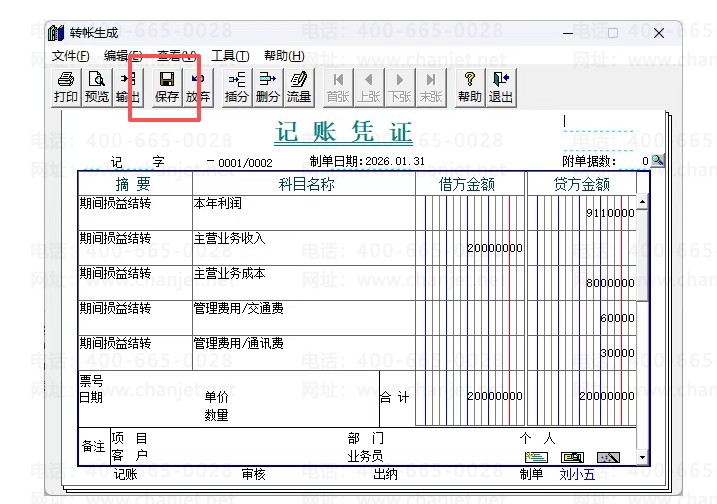Maximize the 转帐生成 window

613,33
